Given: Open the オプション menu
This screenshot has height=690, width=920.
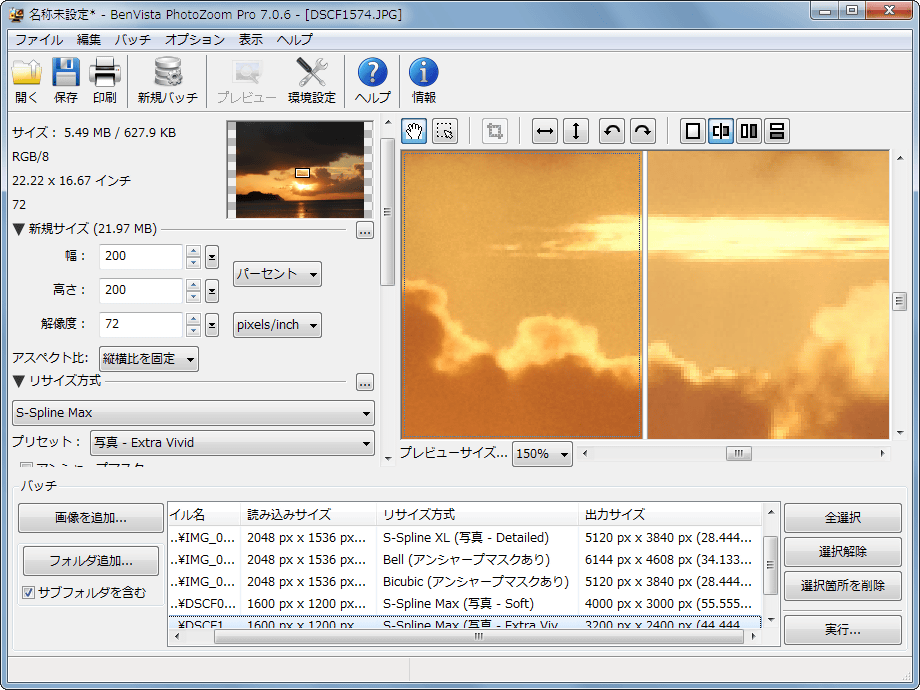Looking at the screenshot, I should click(x=195, y=39).
